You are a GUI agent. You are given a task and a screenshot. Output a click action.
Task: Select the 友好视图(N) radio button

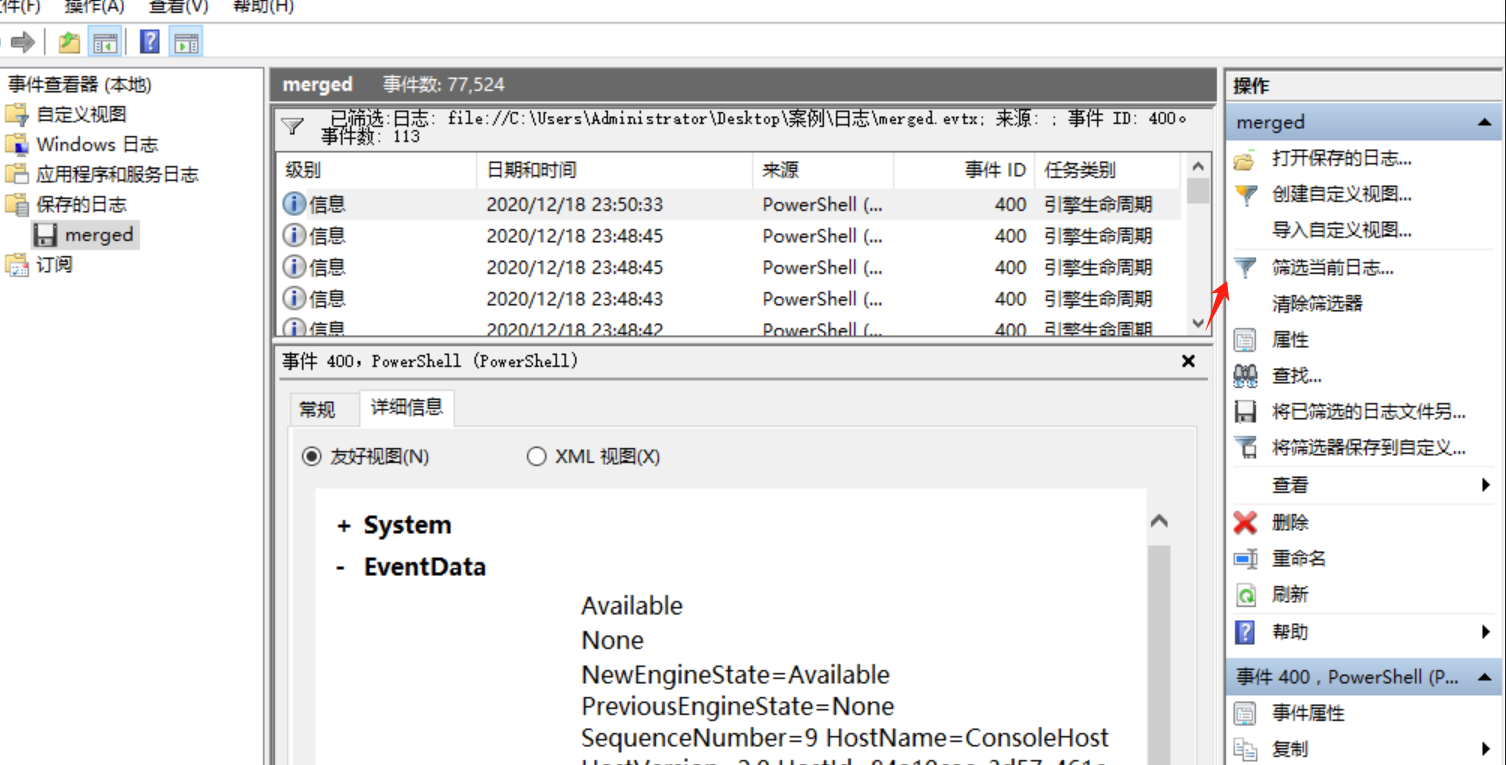coord(312,456)
